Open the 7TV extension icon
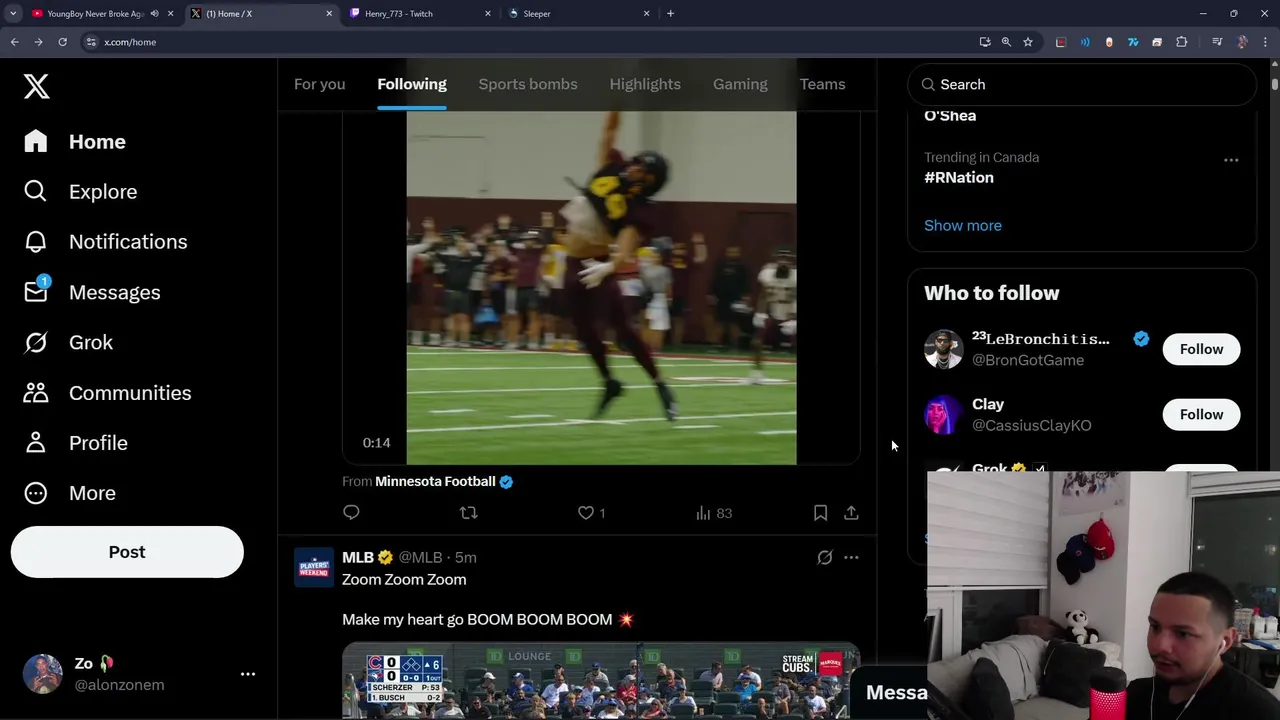The height and width of the screenshot is (720, 1280). pyautogui.click(x=1133, y=42)
